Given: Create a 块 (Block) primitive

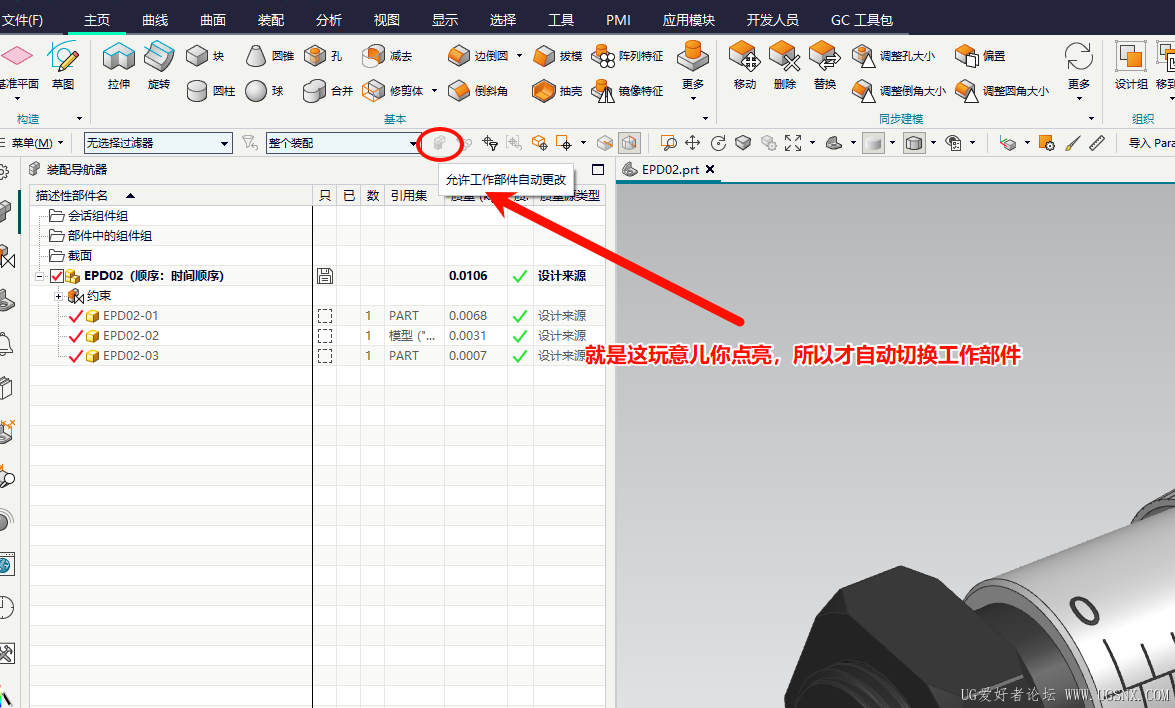Looking at the screenshot, I should (205, 55).
